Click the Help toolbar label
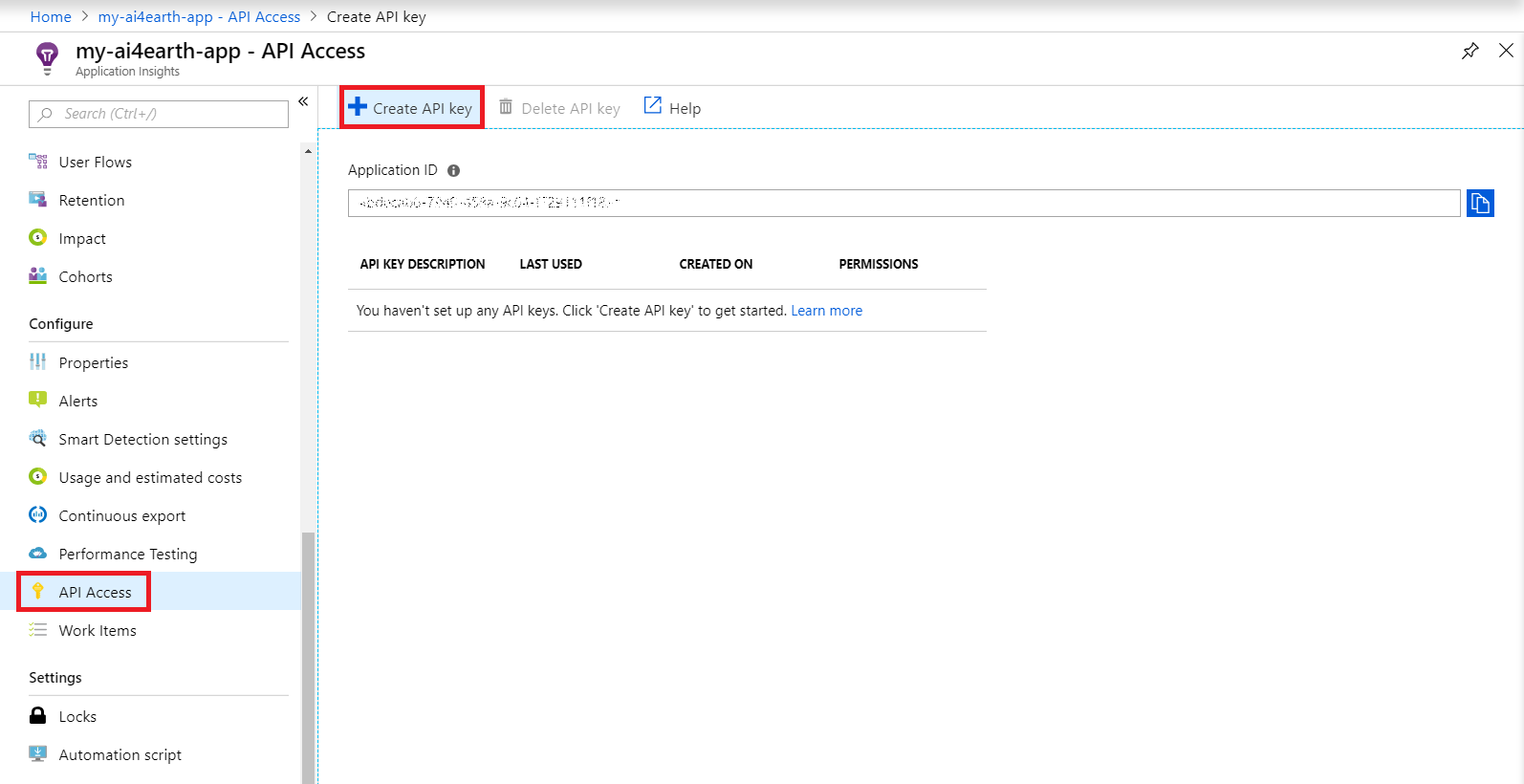Screen dimensions: 1524x784 (x=685, y=108)
